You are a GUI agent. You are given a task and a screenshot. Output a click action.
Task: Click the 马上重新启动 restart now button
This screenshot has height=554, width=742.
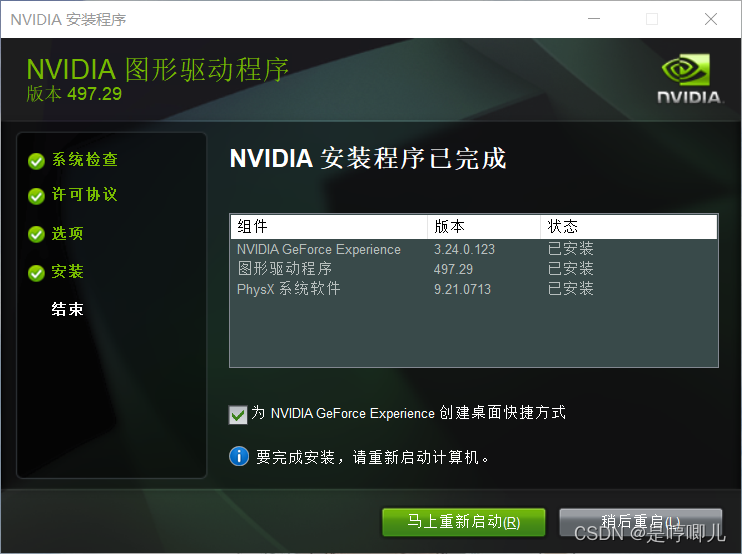[464, 522]
